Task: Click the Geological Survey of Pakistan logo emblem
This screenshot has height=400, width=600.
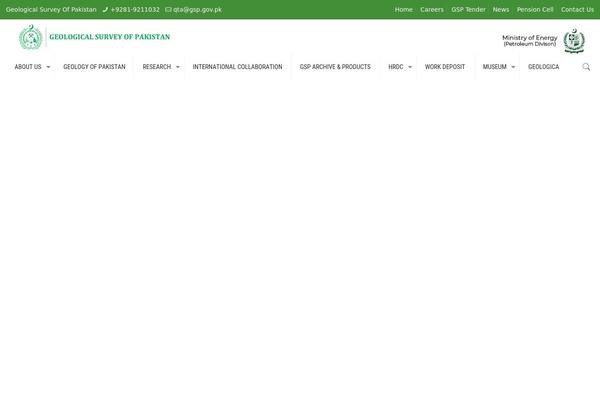Action: (31, 37)
